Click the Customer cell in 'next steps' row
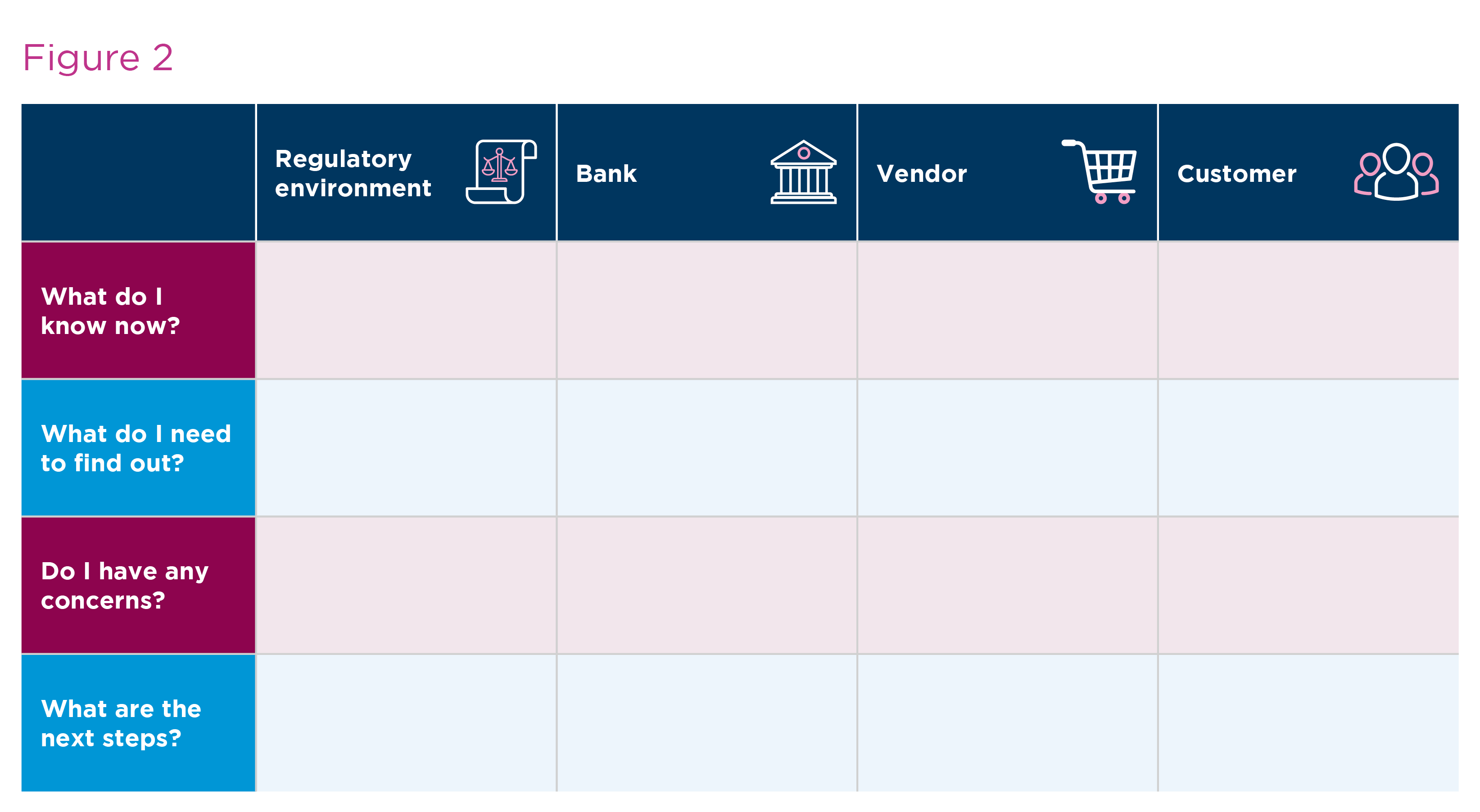The width and height of the screenshot is (1480, 812). [x=1308, y=723]
